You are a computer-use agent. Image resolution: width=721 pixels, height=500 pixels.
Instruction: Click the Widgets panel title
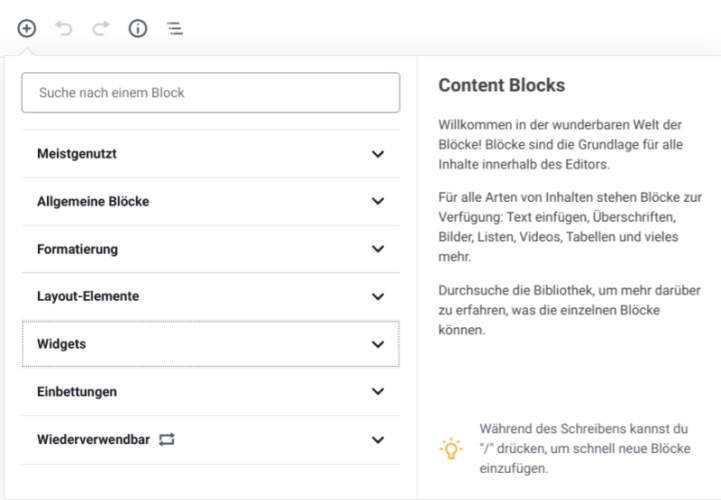point(61,344)
